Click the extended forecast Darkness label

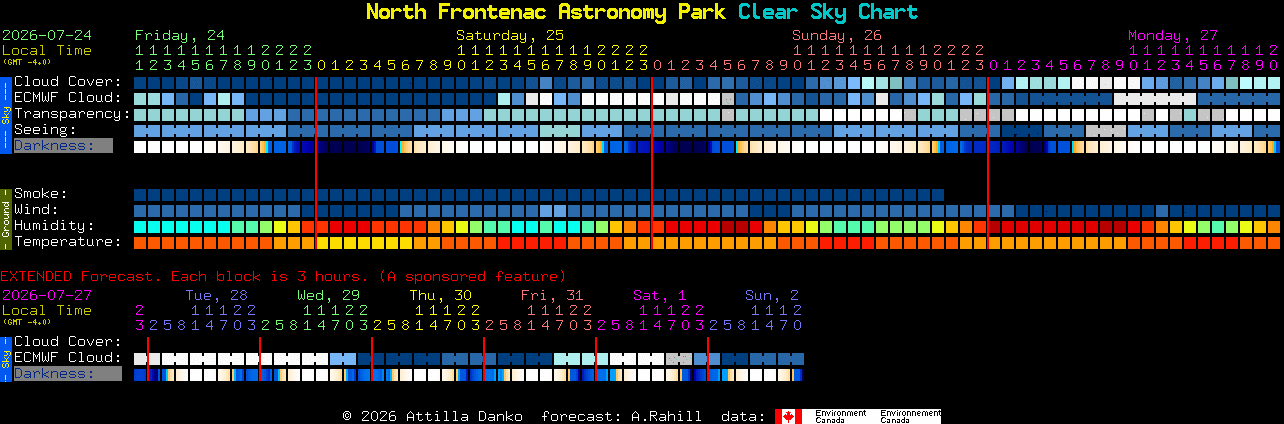point(67,374)
